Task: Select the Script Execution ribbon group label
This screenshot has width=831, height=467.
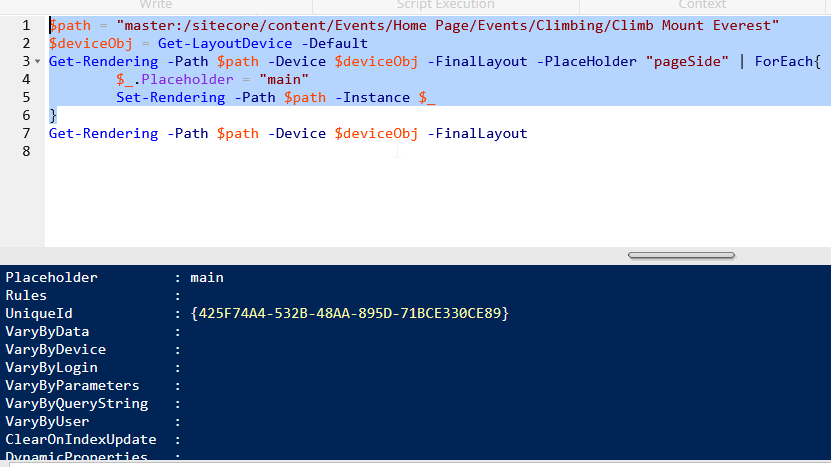Action: (x=445, y=5)
